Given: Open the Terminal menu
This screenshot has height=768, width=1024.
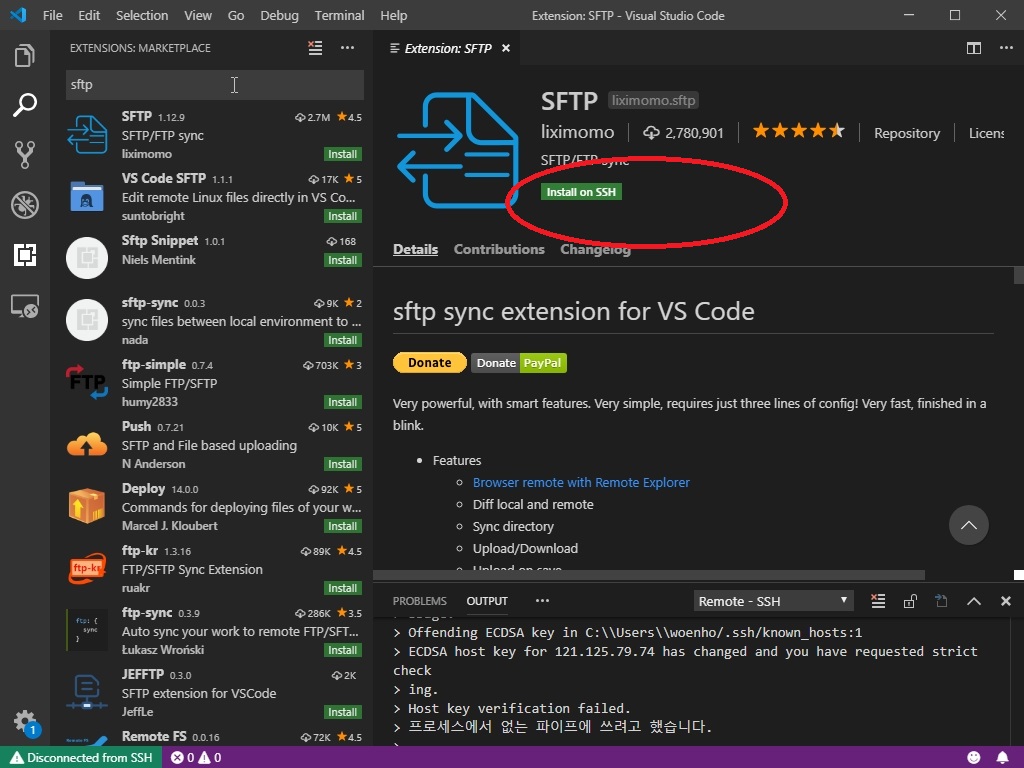Looking at the screenshot, I should click(x=339, y=15).
